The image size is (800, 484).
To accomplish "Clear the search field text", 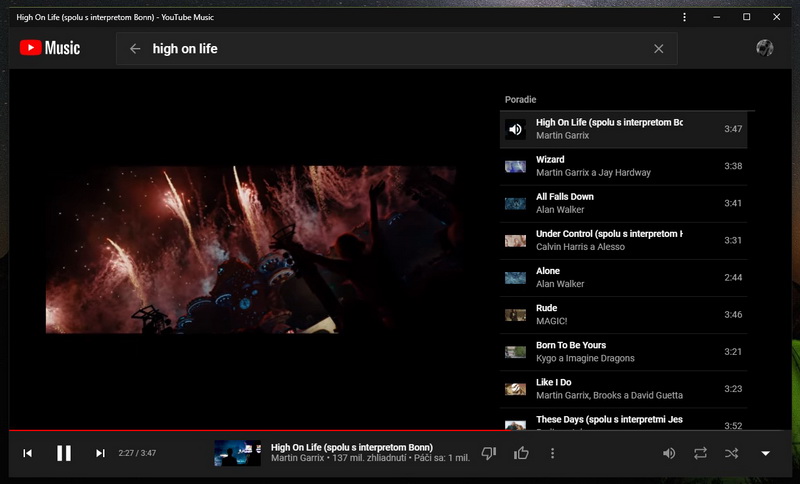I will [x=658, y=49].
